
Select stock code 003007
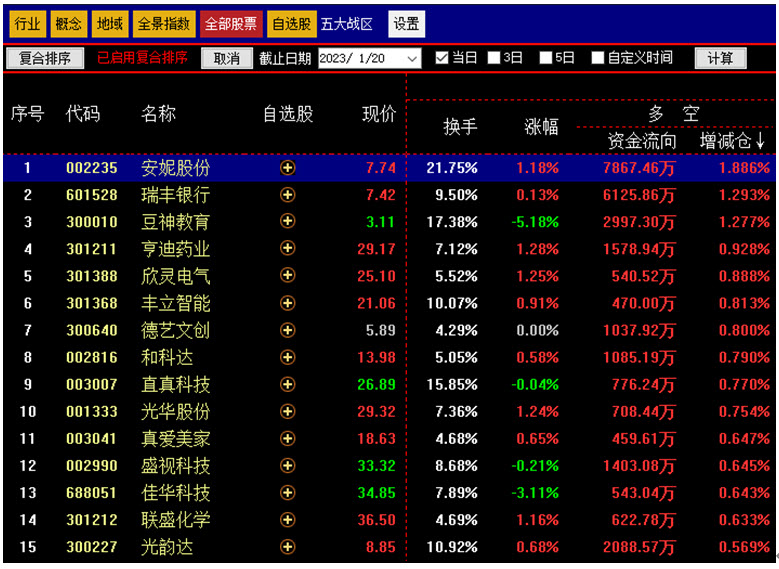click(x=92, y=384)
